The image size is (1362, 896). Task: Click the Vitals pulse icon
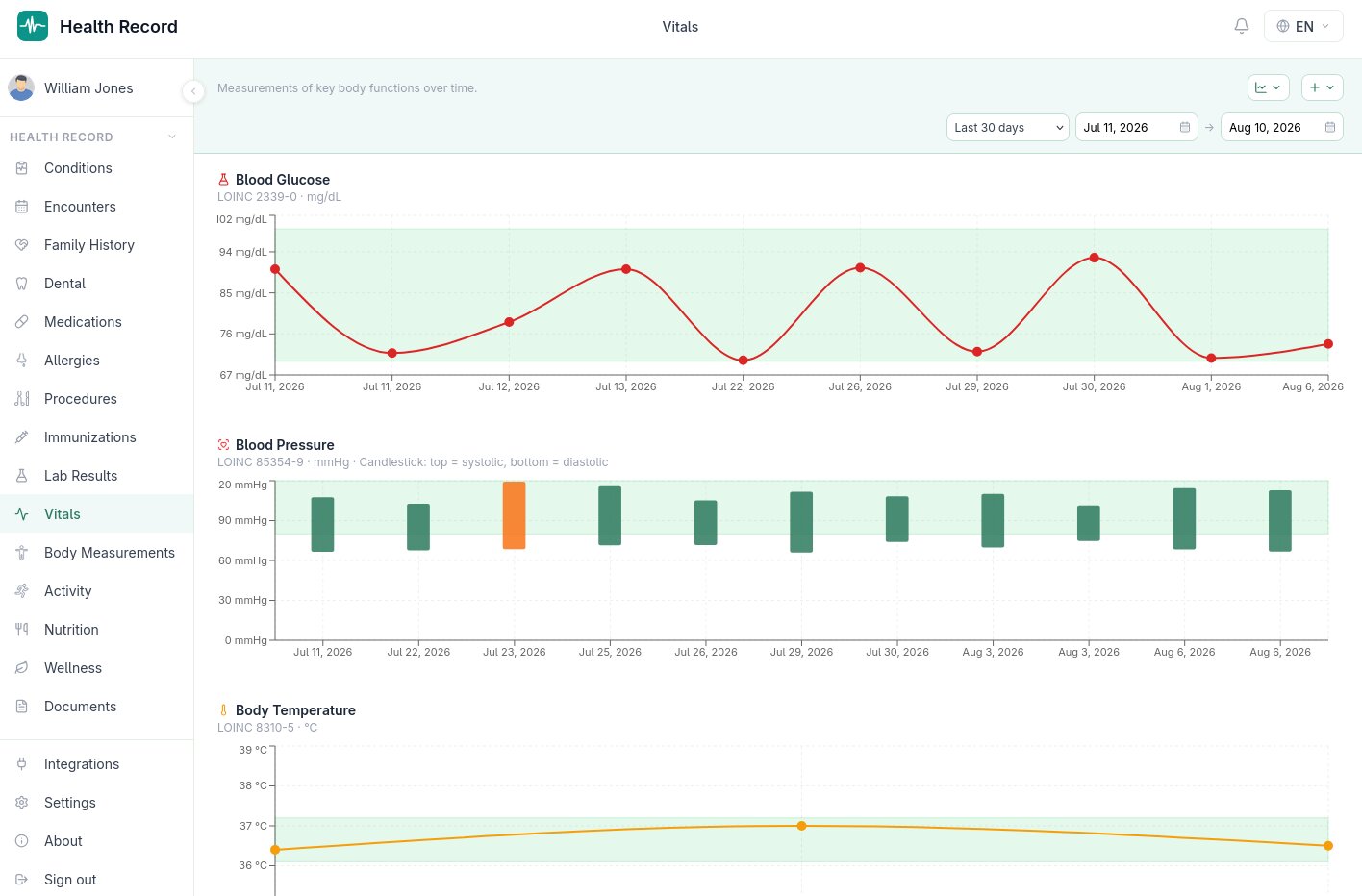(x=22, y=514)
